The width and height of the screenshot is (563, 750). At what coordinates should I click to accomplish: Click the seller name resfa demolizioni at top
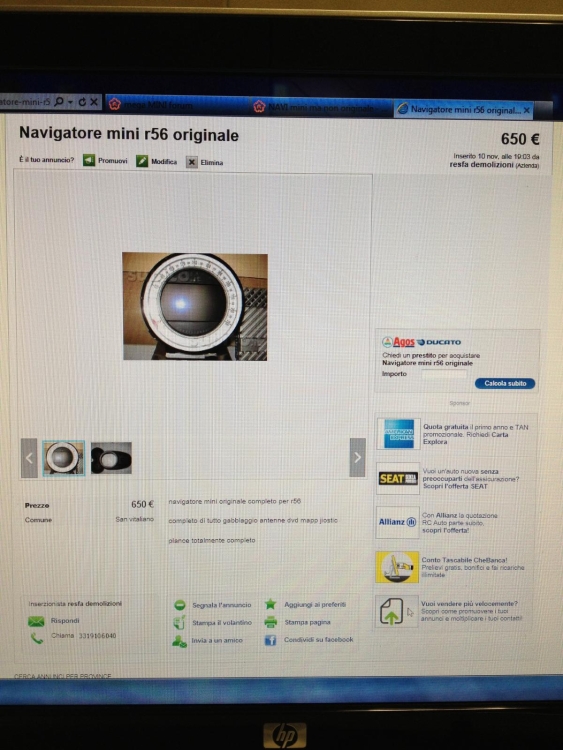pos(481,165)
